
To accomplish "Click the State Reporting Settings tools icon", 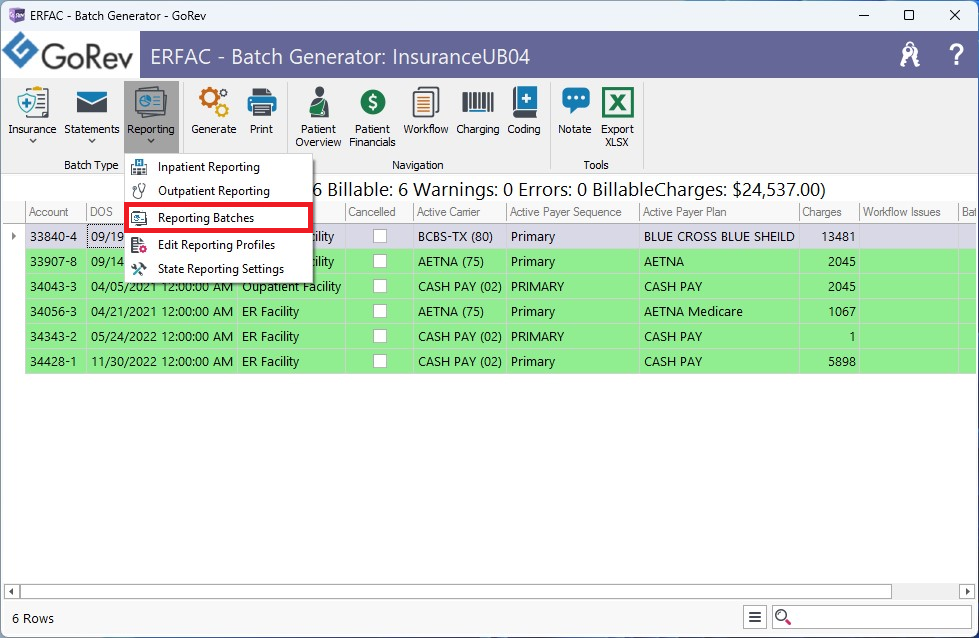I will [x=139, y=269].
